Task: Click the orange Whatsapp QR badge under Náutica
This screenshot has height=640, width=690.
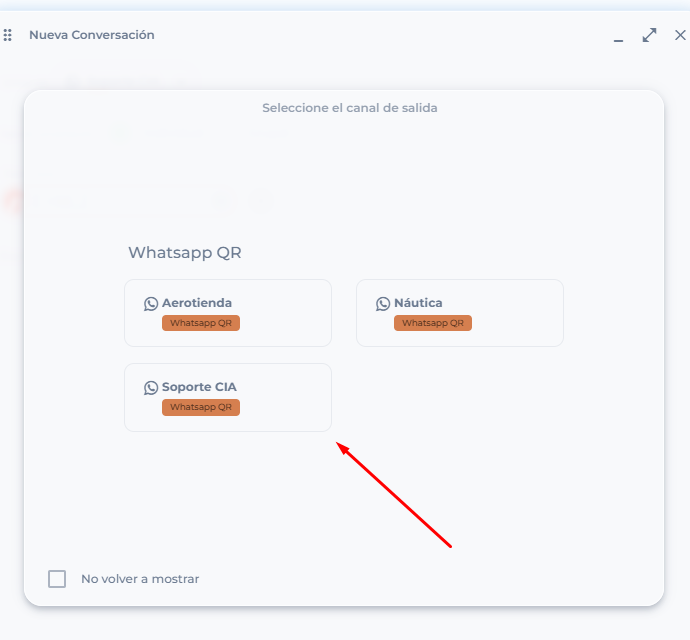Action: coord(433,323)
